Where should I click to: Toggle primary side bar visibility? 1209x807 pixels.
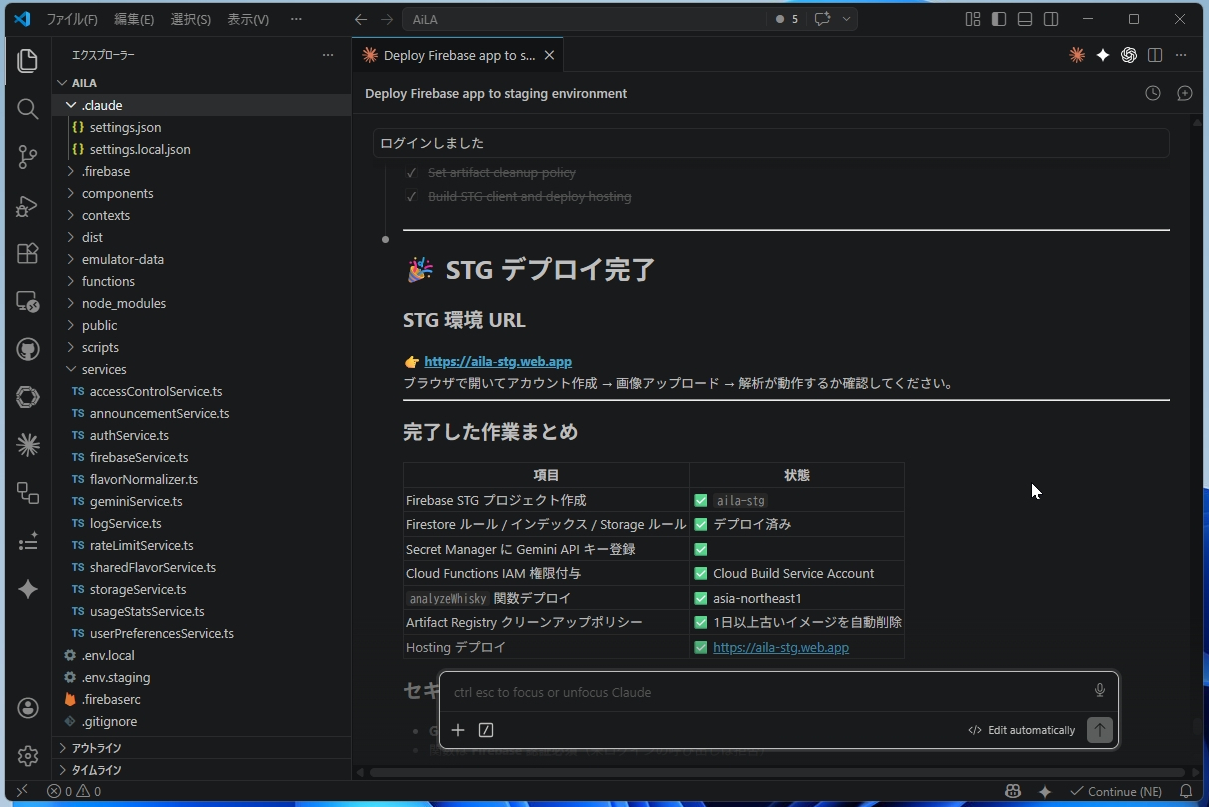(999, 19)
